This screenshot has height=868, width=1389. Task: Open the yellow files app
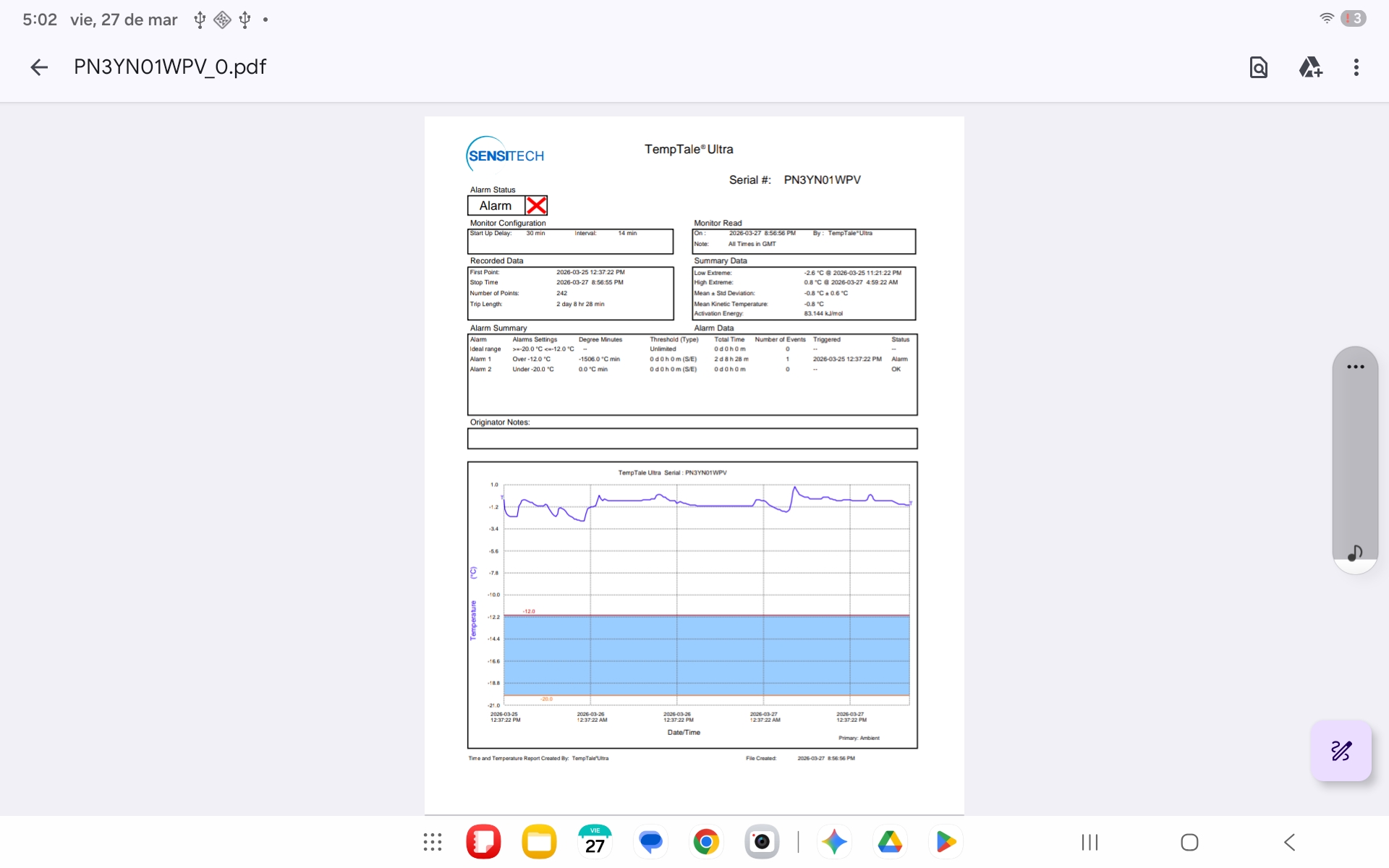coord(539,842)
